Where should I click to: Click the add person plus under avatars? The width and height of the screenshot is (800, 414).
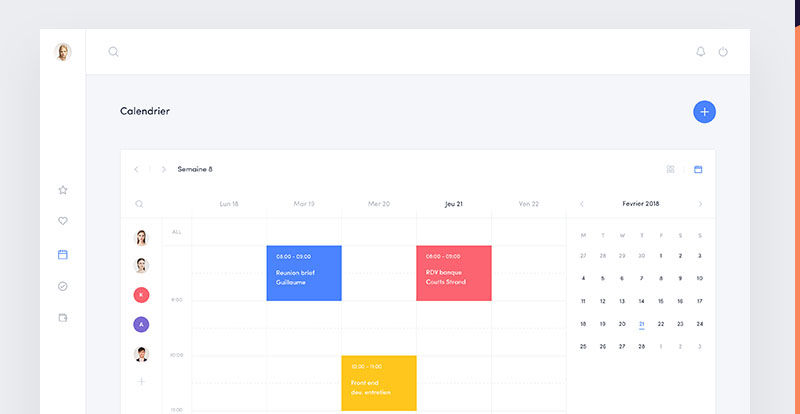click(141, 381)
